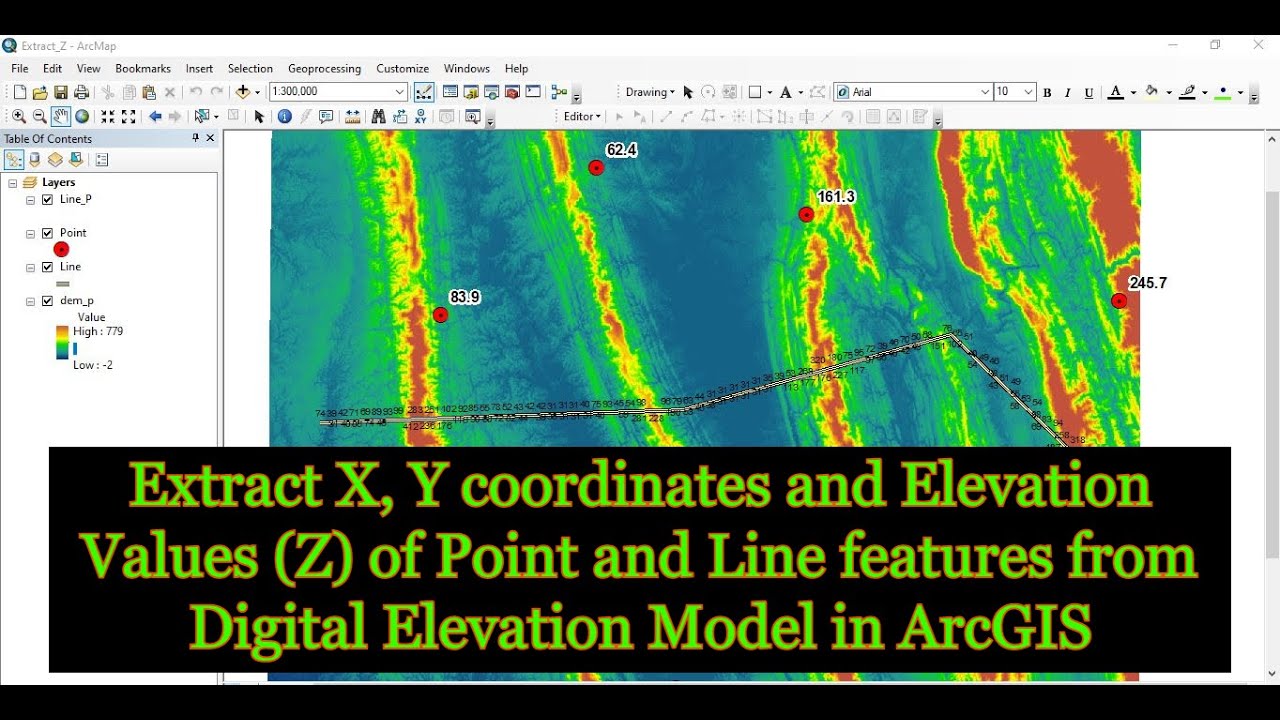Toggle underline text formatting
Screen dimensions: 1280x720
1089,93
